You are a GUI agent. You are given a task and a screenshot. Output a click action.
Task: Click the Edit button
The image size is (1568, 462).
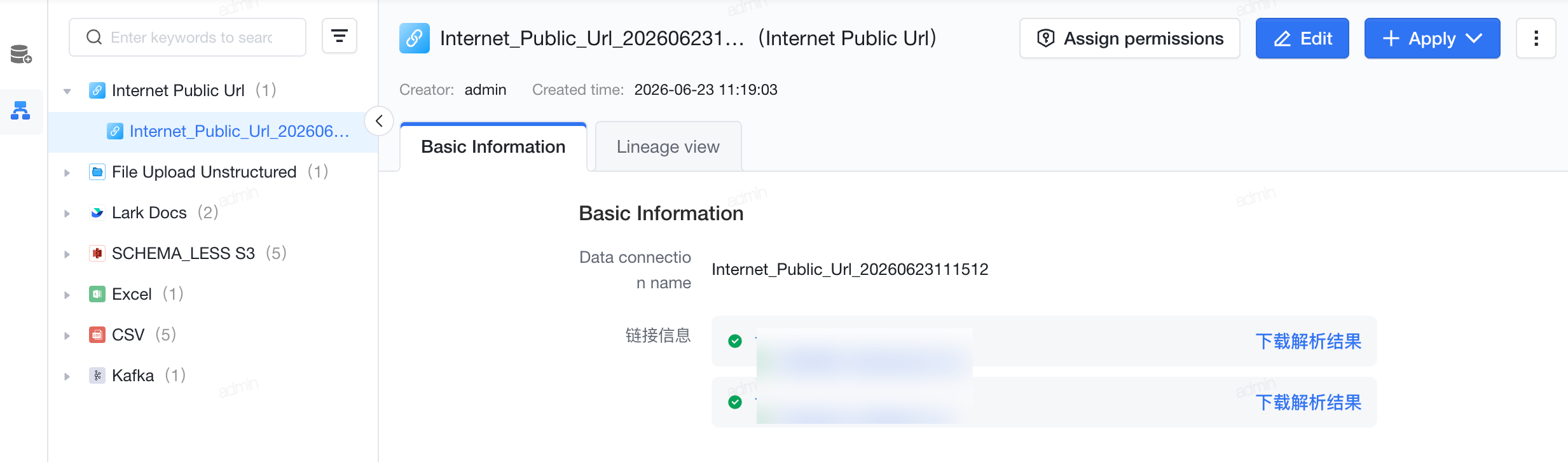pyautogui.click(x=1302, y=38)
